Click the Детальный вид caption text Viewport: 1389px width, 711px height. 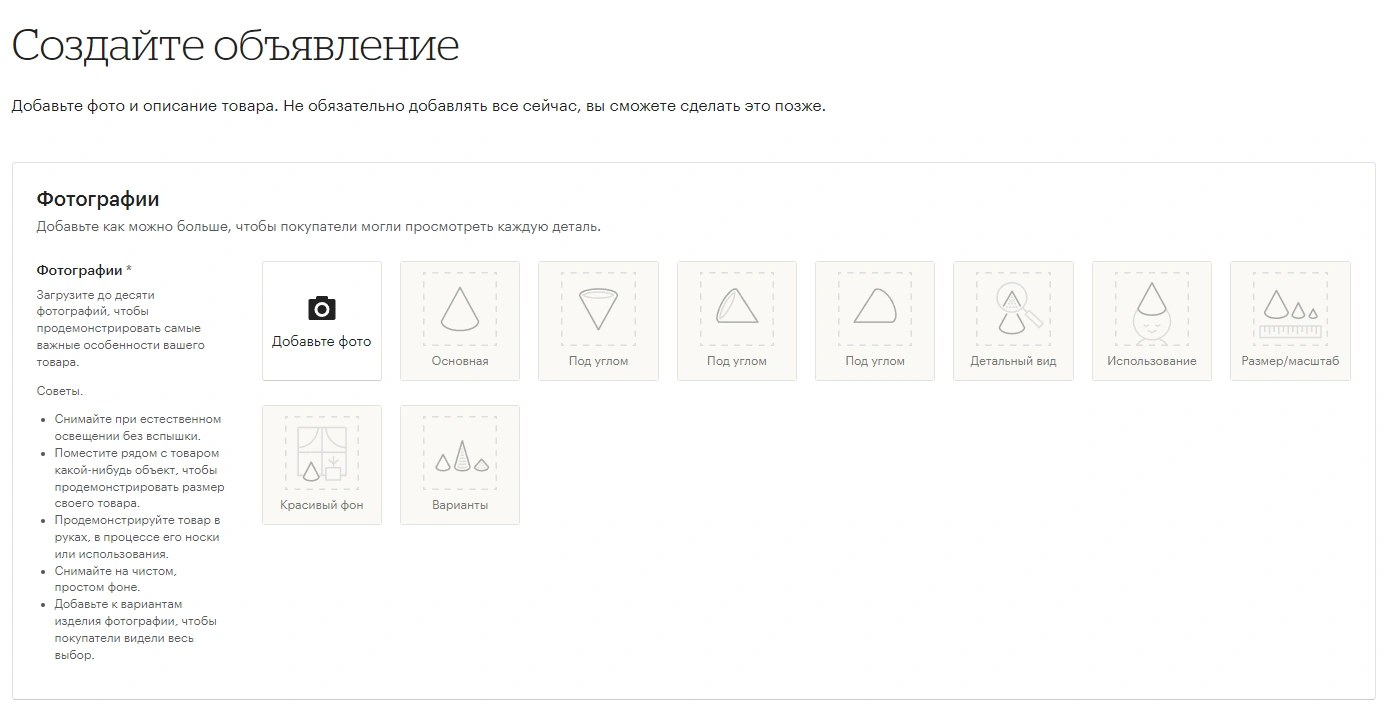(x=1013, y=361)
